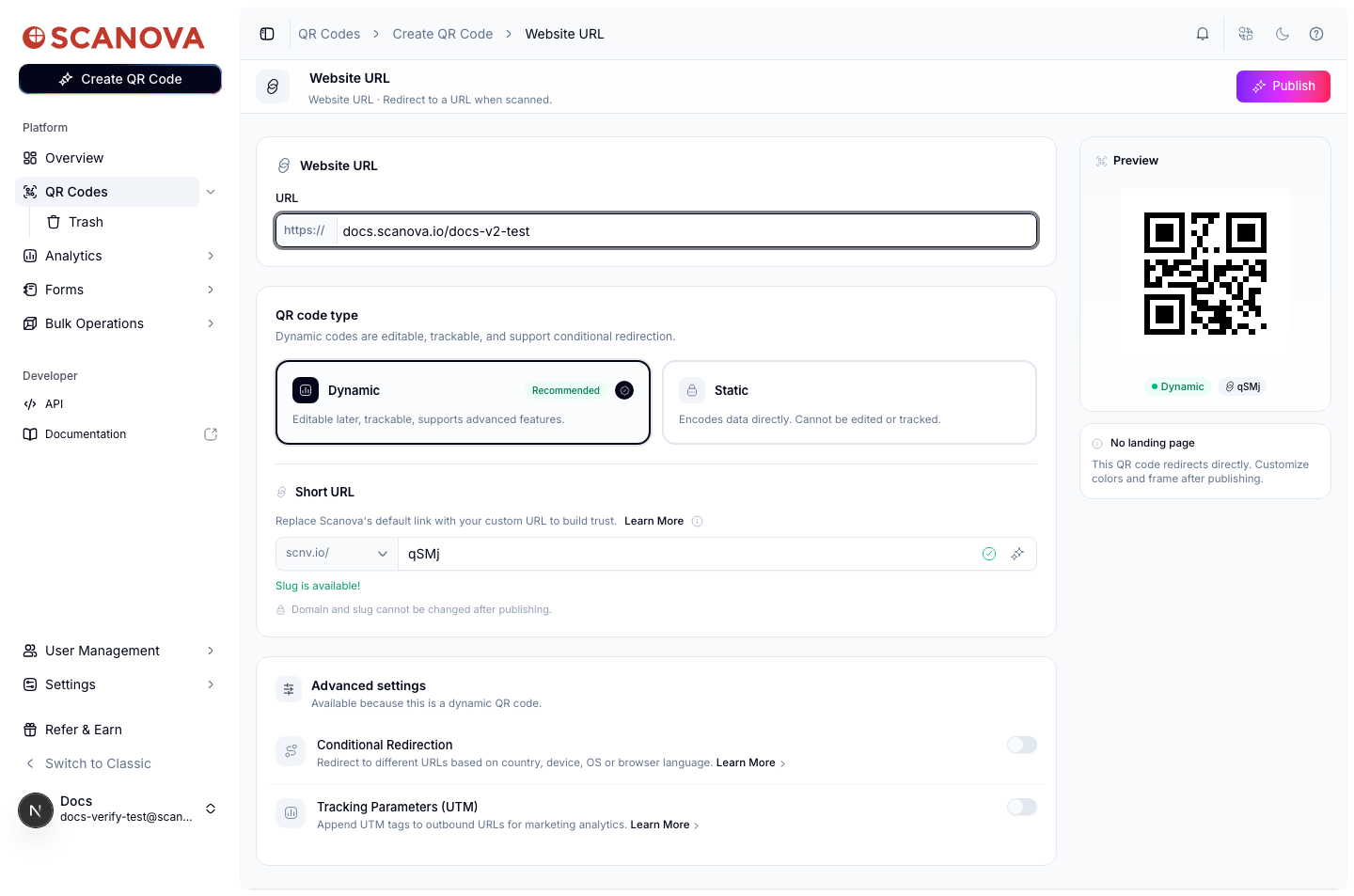Select the Static QR code type
1354x896 pixels.
[x=850, y=402]
